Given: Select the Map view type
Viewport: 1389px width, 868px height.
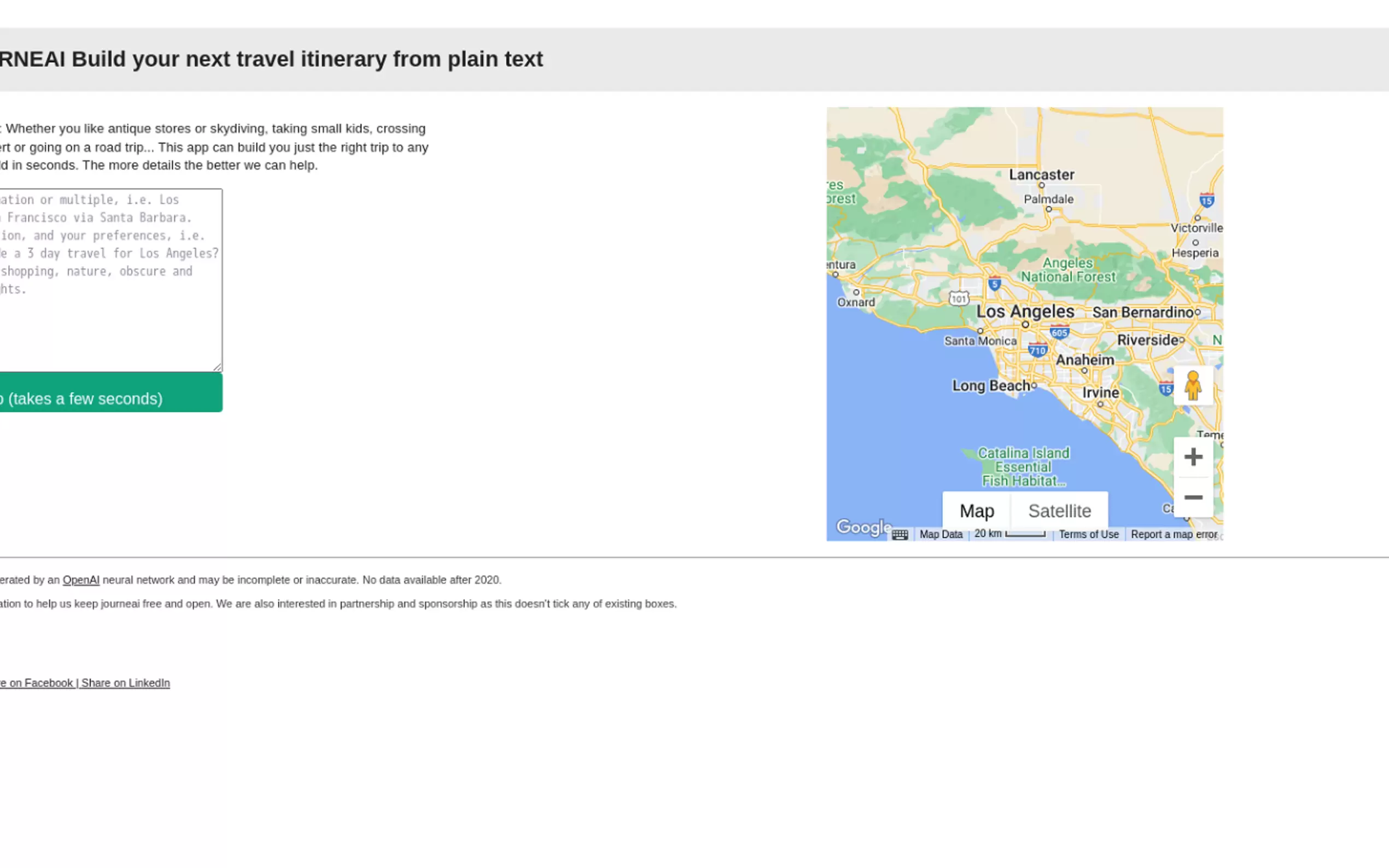Looking at the screenshot, I should click(976, 511).
